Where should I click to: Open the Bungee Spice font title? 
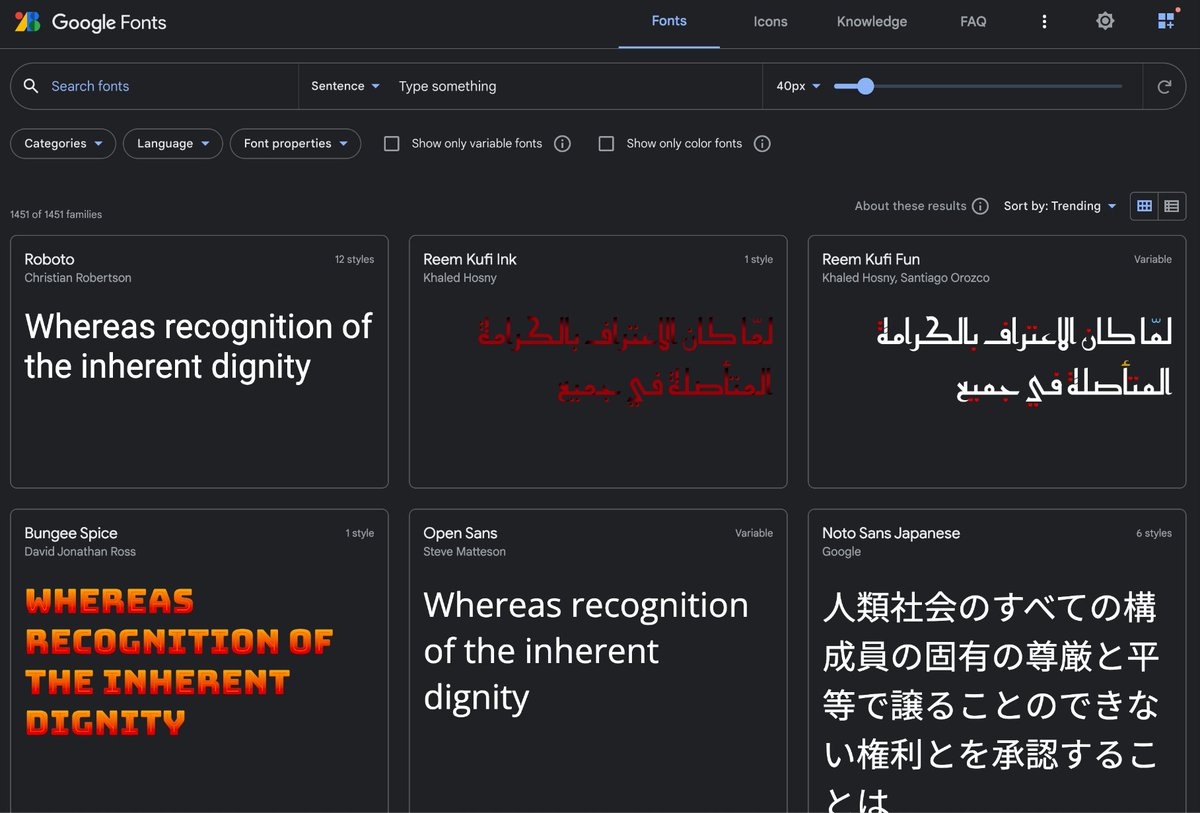71,533
